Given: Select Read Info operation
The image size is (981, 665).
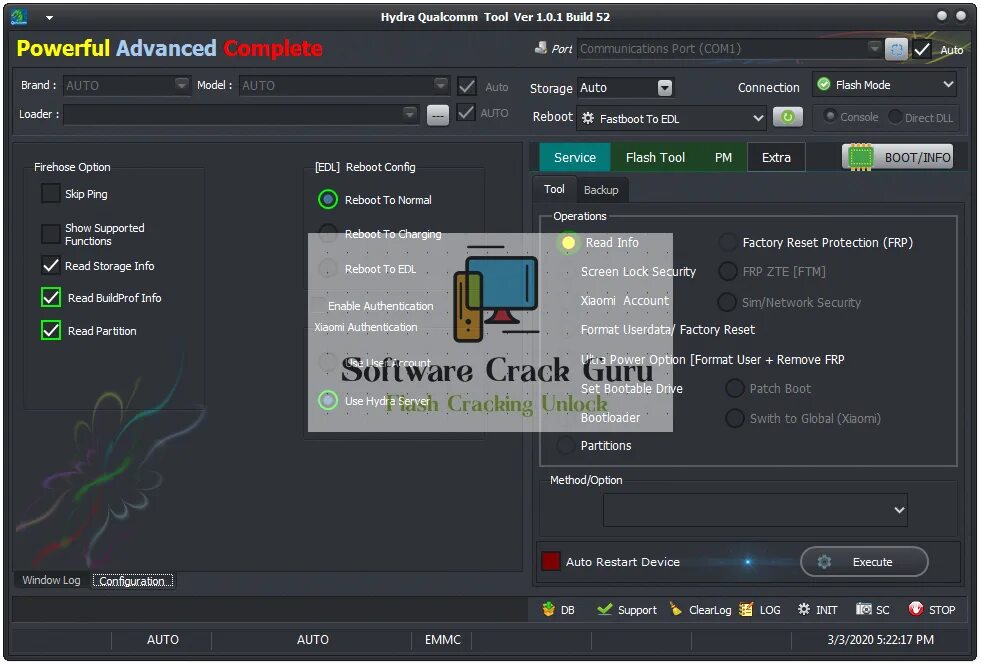Looking at the screenshot, I should [568, 242].
